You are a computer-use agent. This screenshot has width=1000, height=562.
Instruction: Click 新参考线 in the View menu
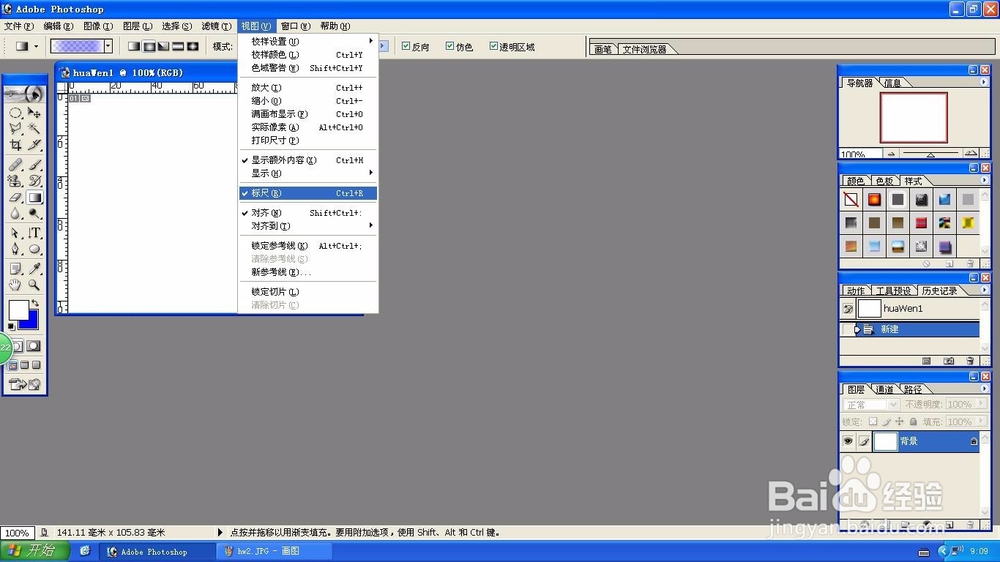tap(308, 272)
